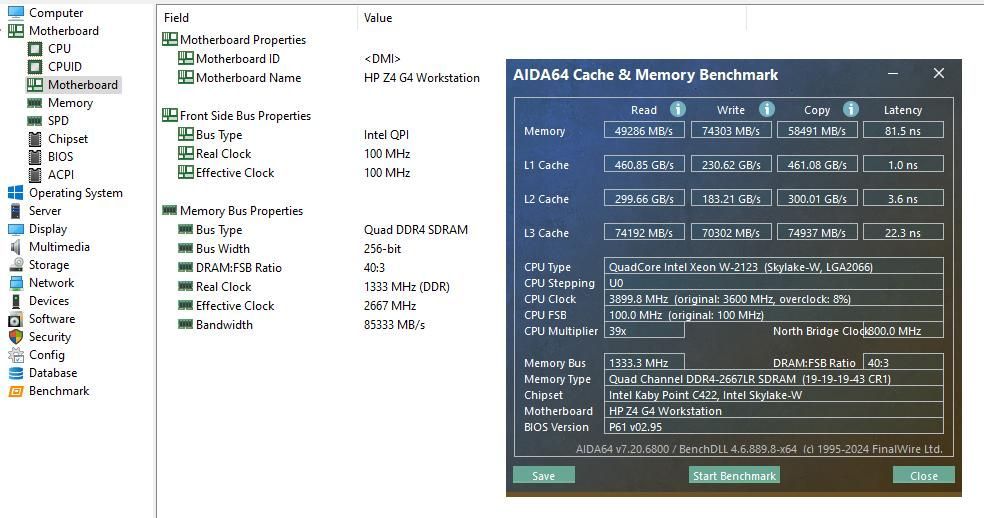Select the Security shield icon
The width and height of the screenshot is (984, 518).
15,337
